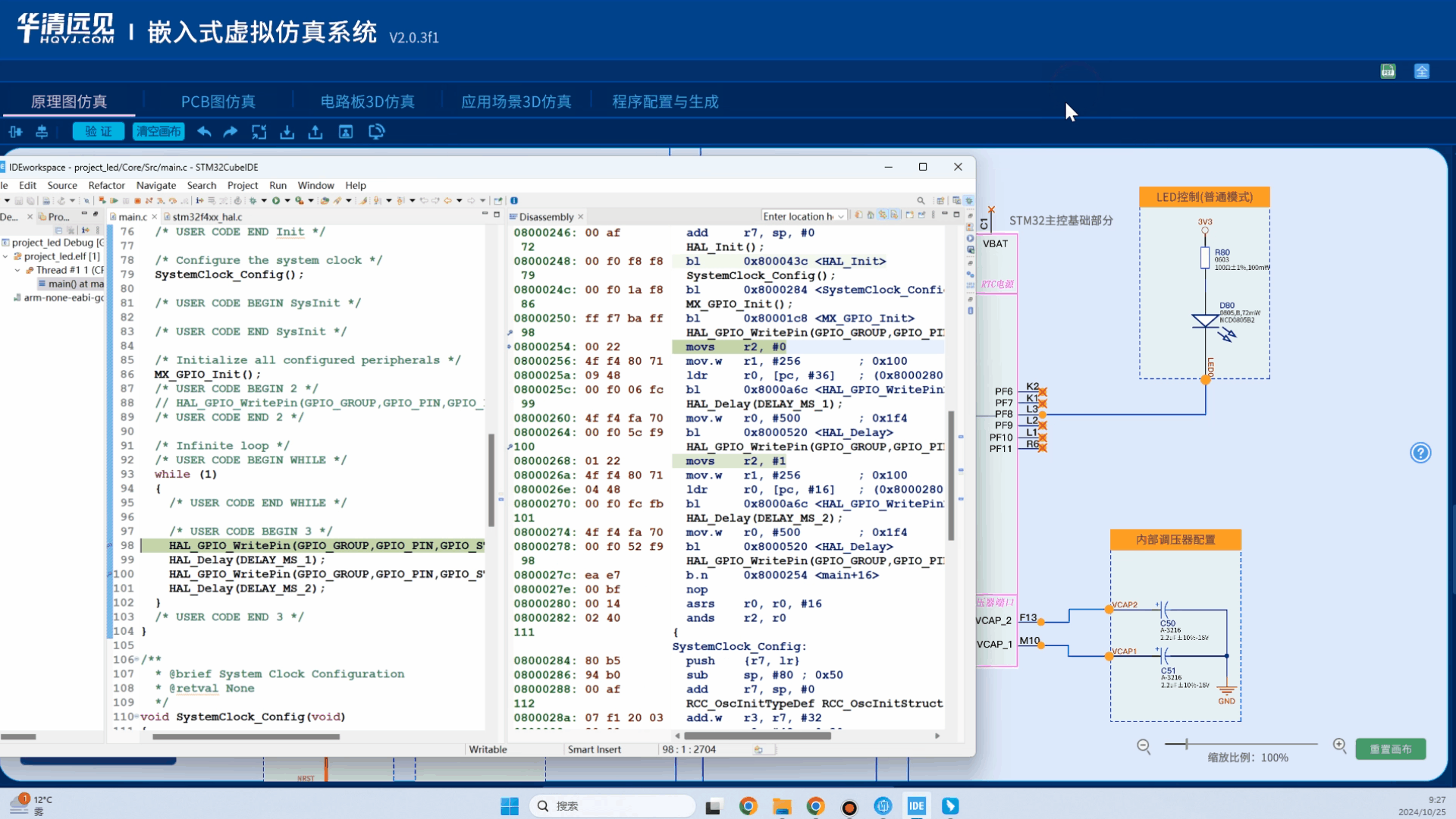
Task: Collapse the project_led.elf tree node
Action: (x=6, y=256)
